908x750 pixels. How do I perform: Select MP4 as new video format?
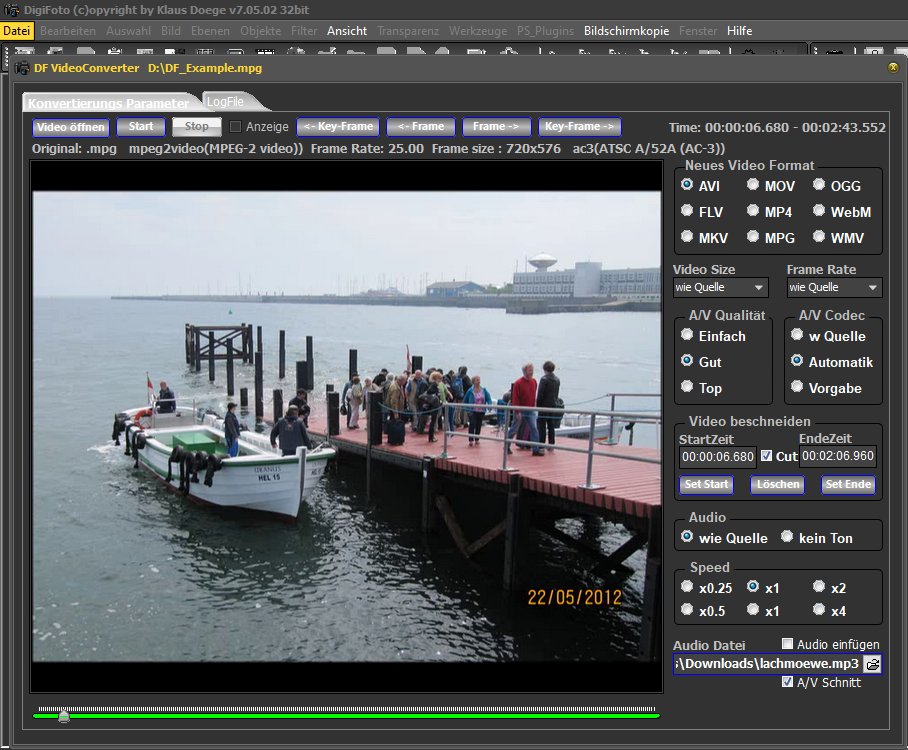752,212
